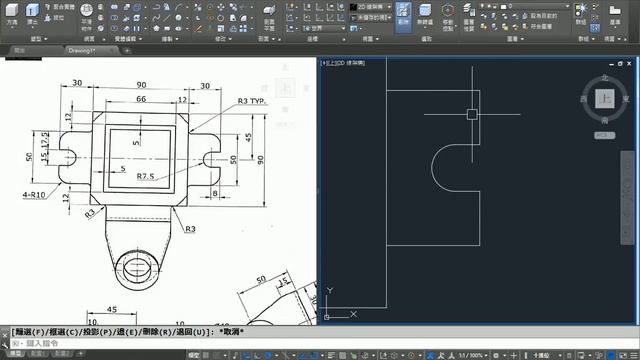Click the plus new drawing tab button
The image size is (640, 360).
[127, 51]
